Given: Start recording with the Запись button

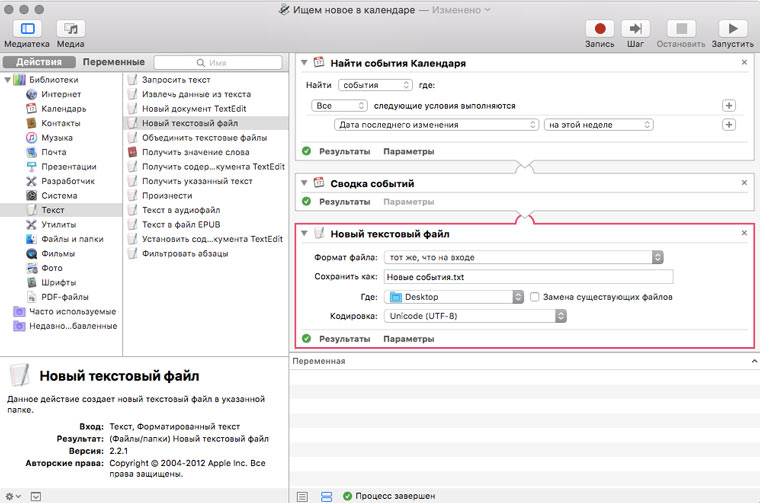Looking at the screenshot, I should coord(600,29).
